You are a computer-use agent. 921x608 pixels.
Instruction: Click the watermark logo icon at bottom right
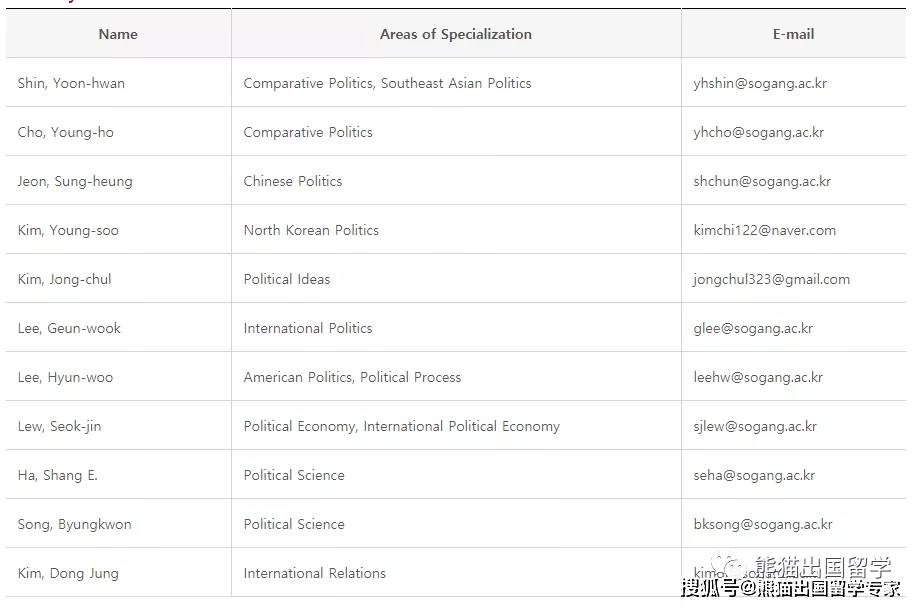click(x=728, y=565)
